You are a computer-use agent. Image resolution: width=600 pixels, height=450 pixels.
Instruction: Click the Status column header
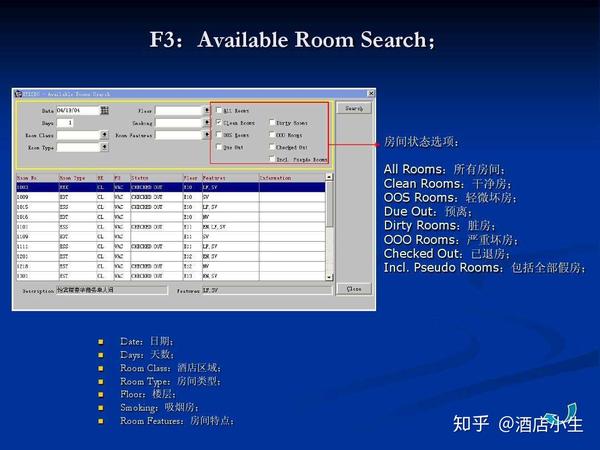[157, 178]
